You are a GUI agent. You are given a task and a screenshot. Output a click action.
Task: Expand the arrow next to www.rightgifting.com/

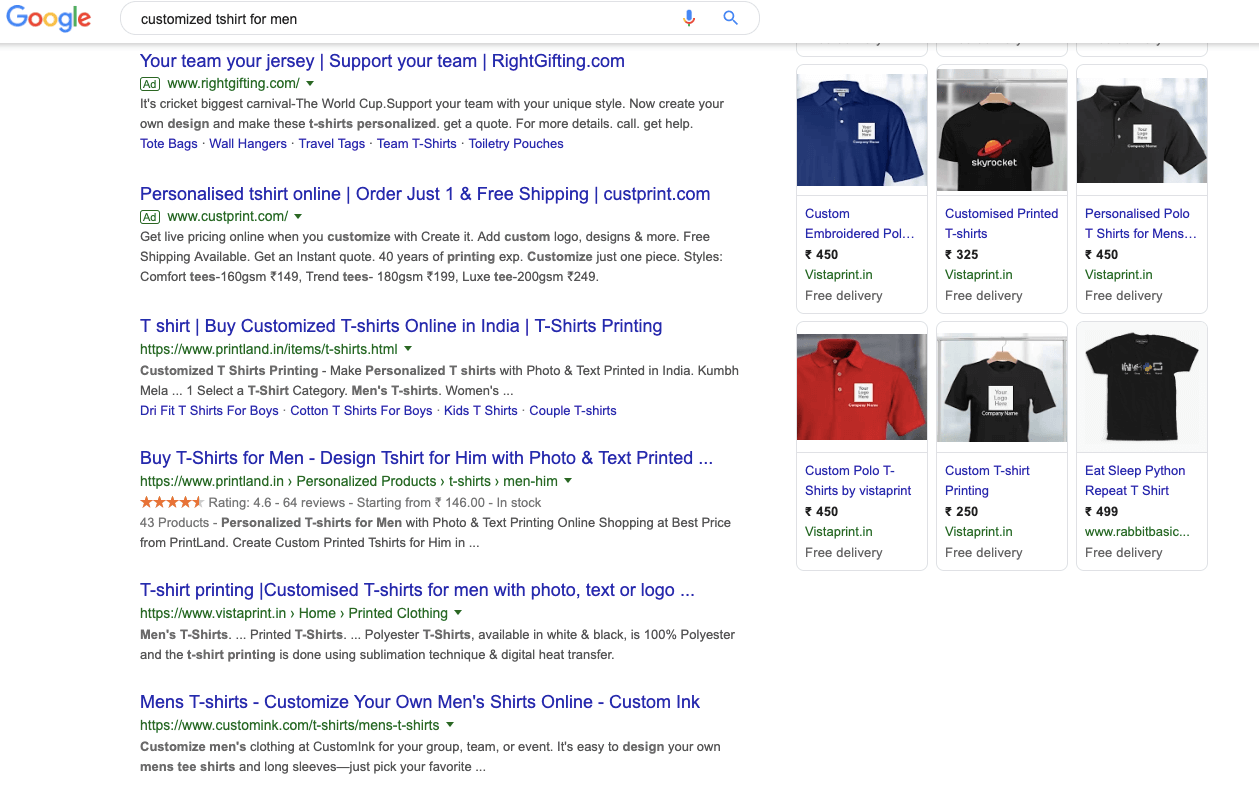(310, 84)
